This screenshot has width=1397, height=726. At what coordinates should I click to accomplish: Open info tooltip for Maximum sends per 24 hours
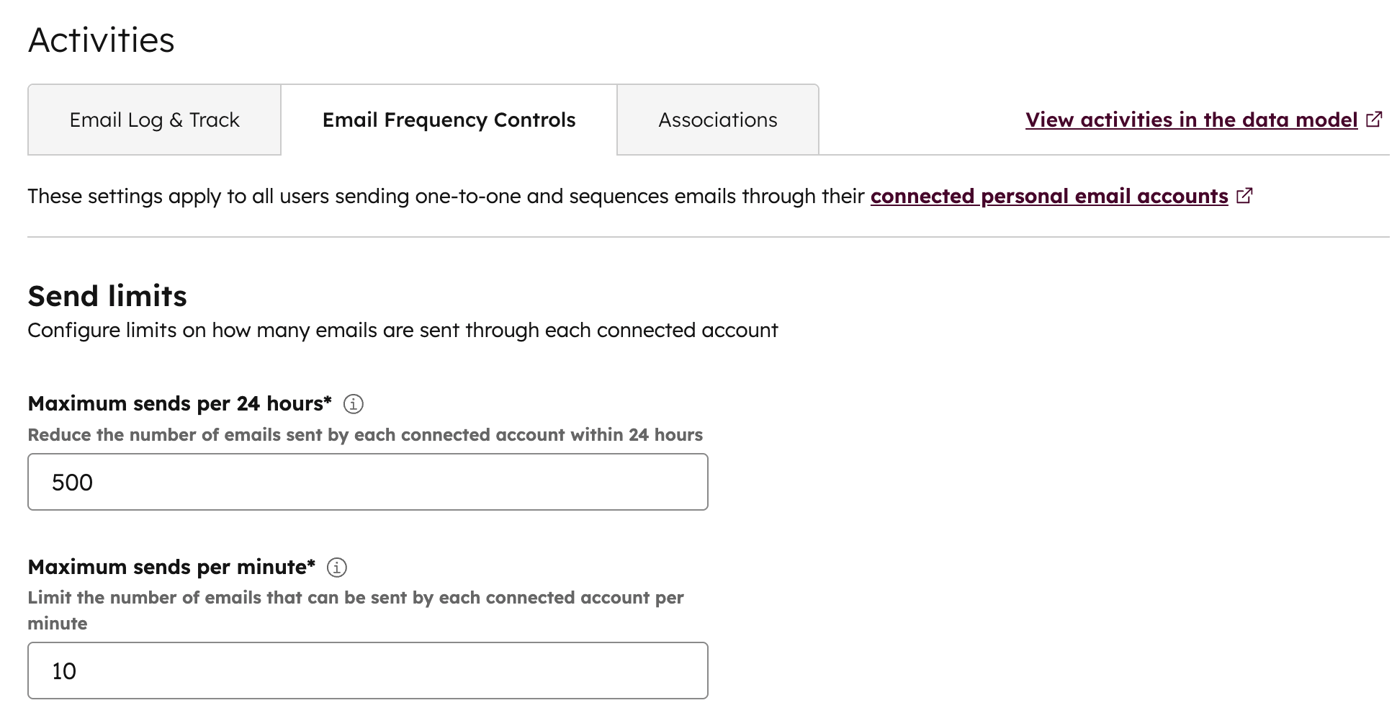355,403
